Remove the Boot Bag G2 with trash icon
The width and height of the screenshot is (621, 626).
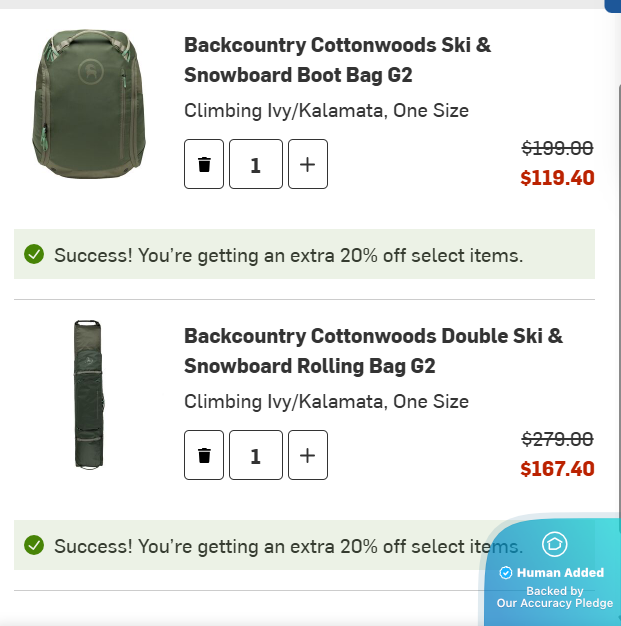204,165
